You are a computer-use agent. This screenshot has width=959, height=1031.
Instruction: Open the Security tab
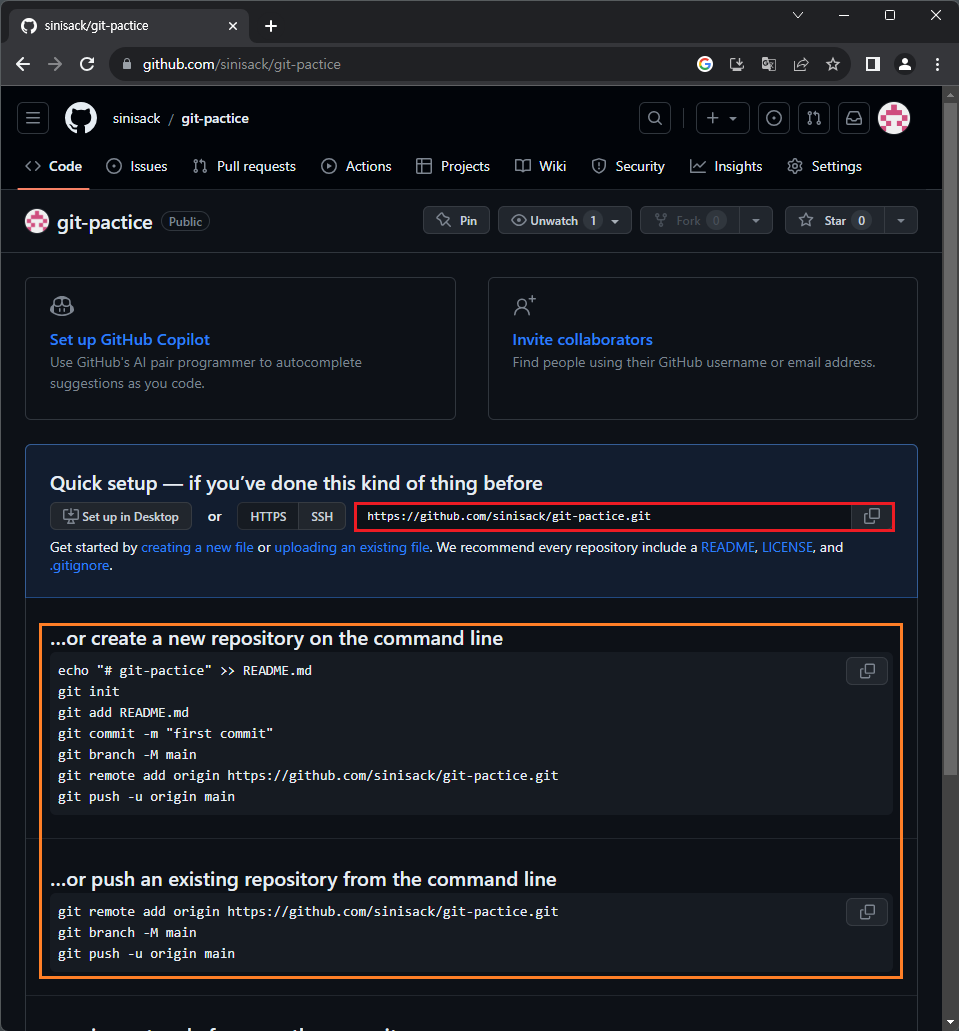[x=628, y=166]
